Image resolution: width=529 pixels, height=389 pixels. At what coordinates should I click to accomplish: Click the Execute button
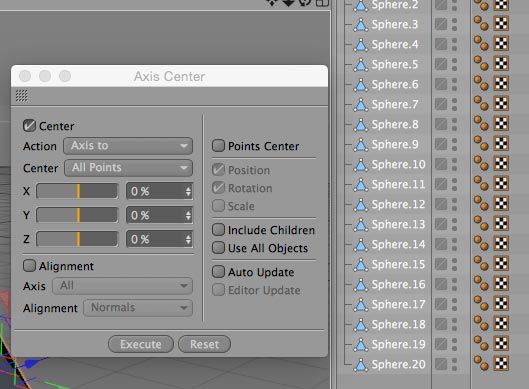[141, 344]
